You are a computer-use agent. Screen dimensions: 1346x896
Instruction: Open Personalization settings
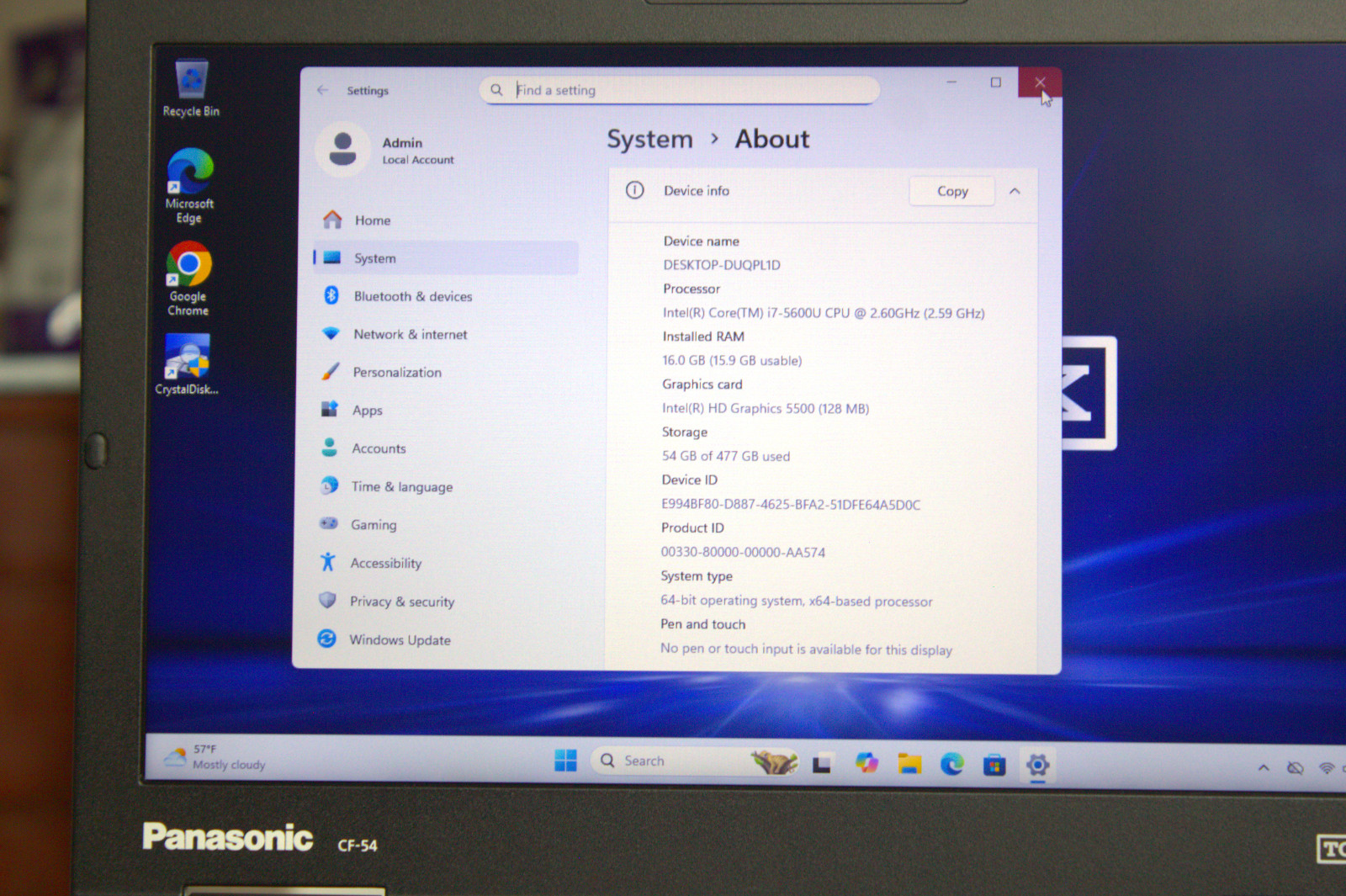tap(446, 372)
